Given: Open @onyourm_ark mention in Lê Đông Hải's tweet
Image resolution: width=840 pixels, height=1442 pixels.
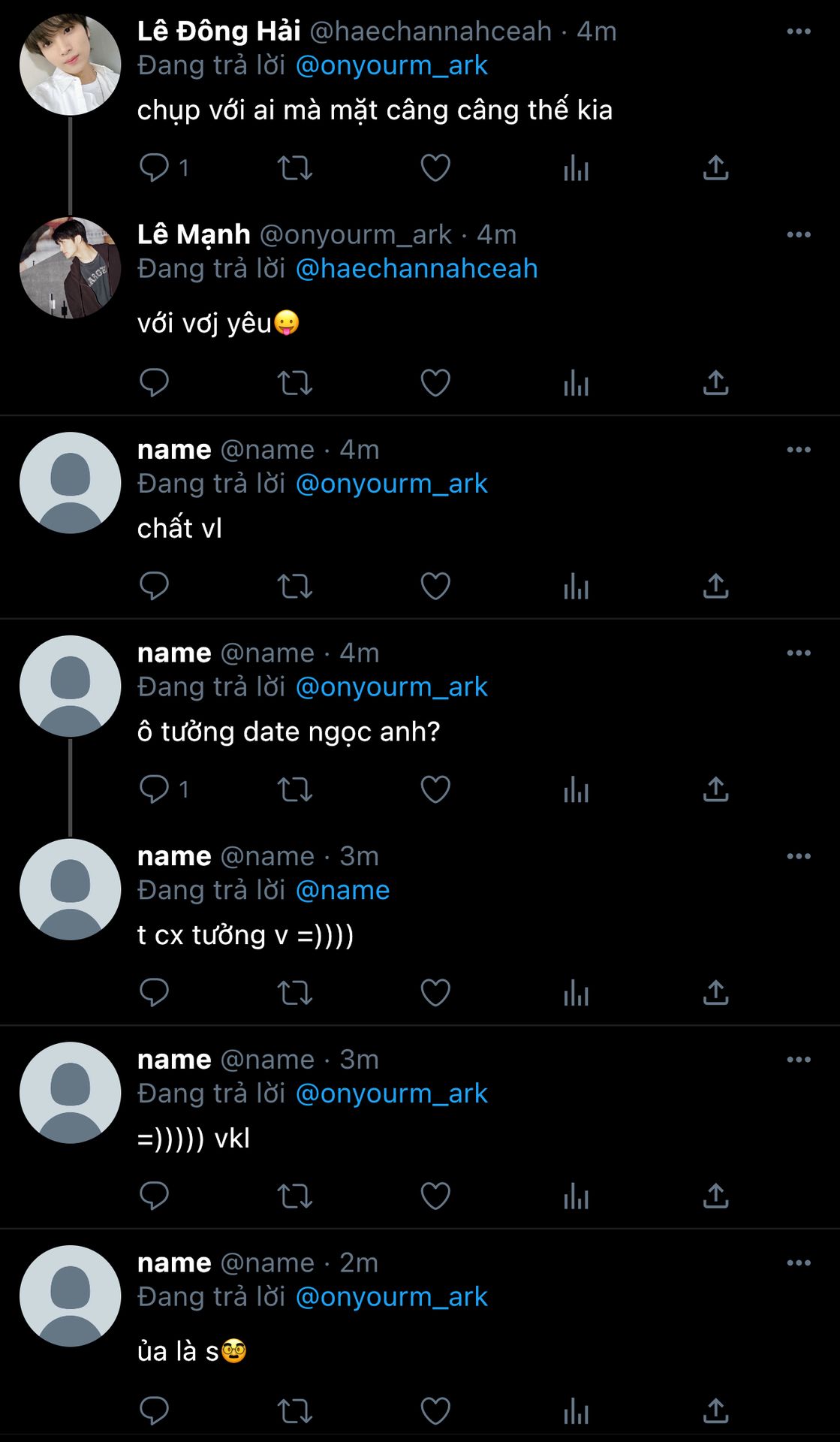Looking at the screenshot, I should (x=391, y=66).
